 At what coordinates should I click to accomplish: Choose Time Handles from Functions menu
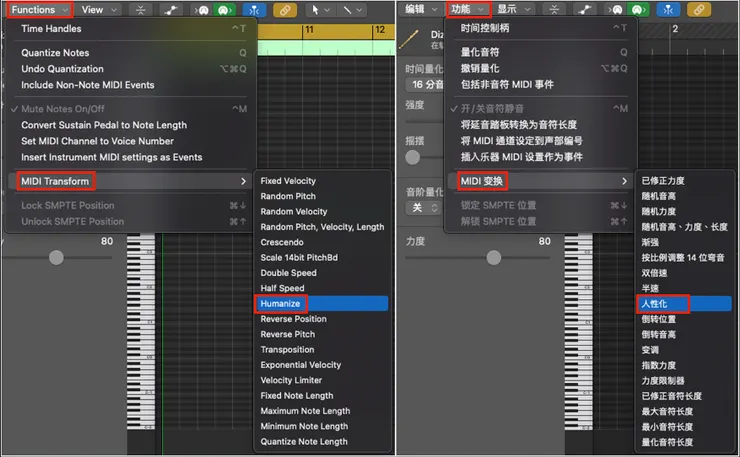(130, 29)
